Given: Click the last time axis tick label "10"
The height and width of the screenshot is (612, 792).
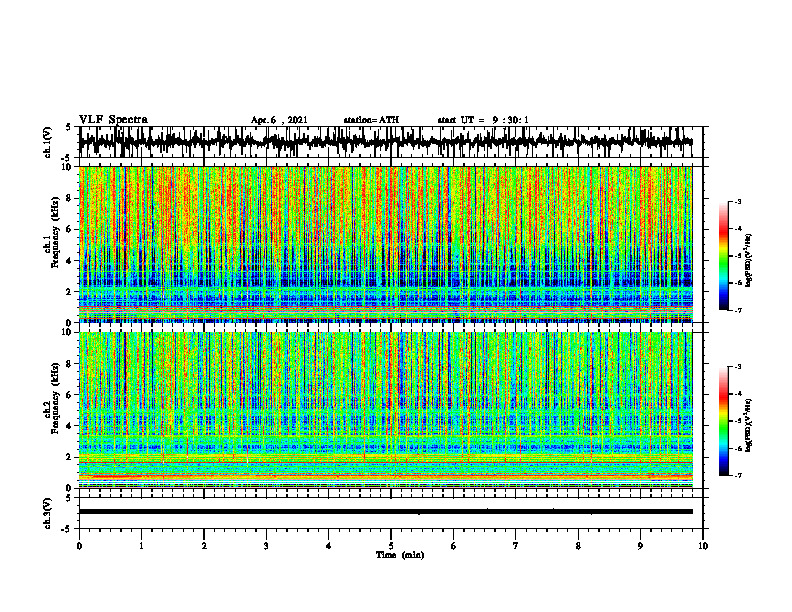Looking at the screenshot, I should [703, 546].
